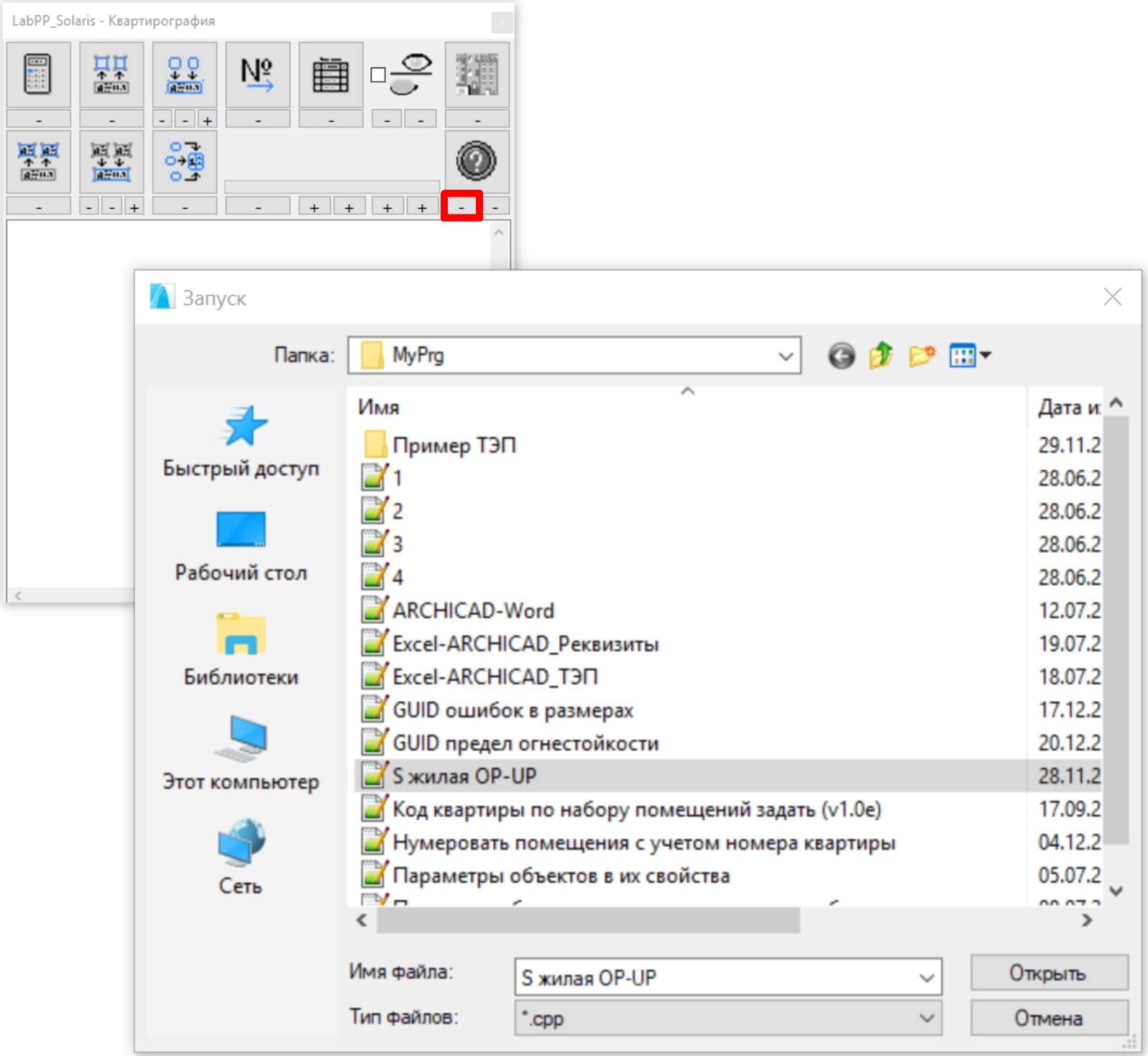The height and width of the screenshot is (1056, 1148).
Task: Select the ARCHICAD-Word file
Action: click(x=459, y=610)
